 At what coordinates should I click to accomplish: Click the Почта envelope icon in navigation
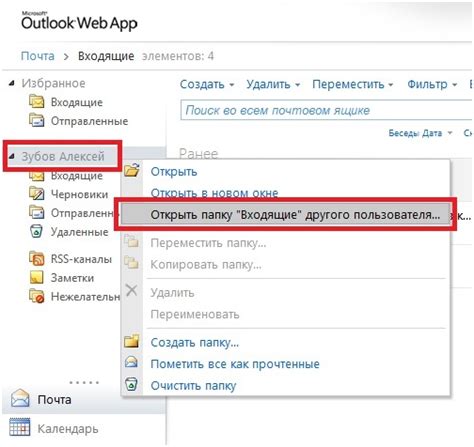tap(20, 398)
